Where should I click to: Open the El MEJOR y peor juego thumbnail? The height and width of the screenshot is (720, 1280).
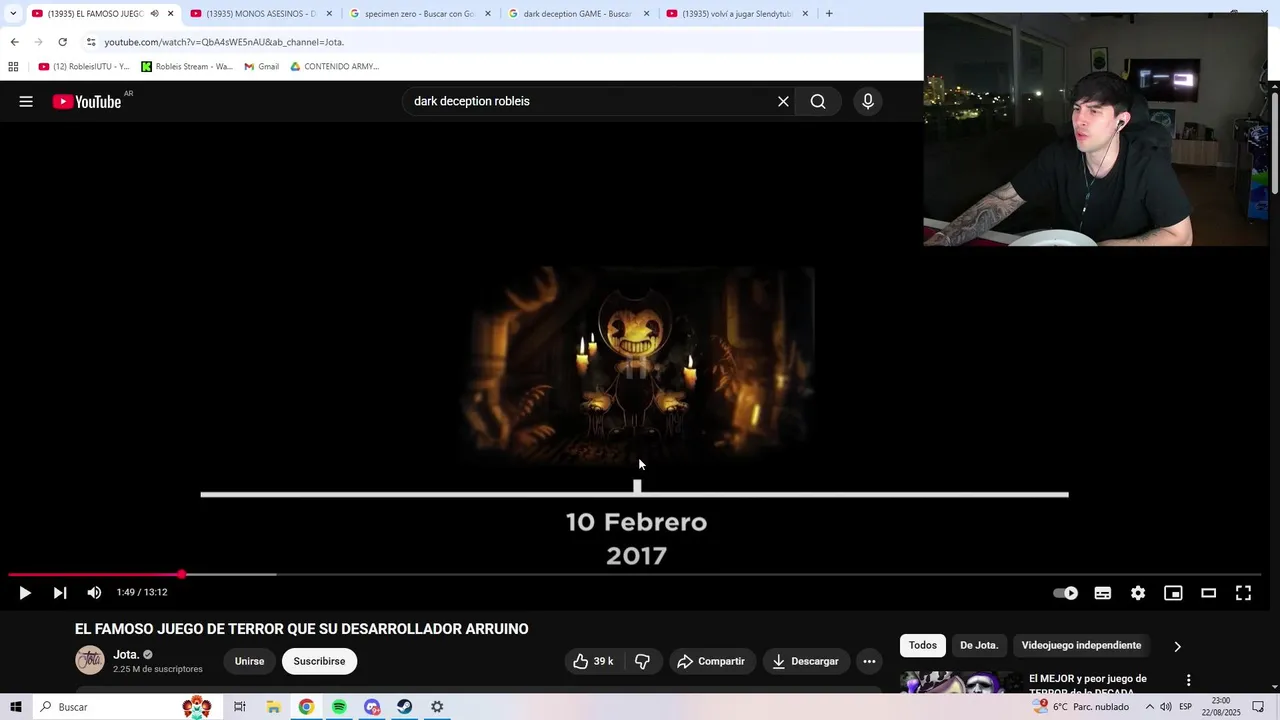tap(960, 682)
